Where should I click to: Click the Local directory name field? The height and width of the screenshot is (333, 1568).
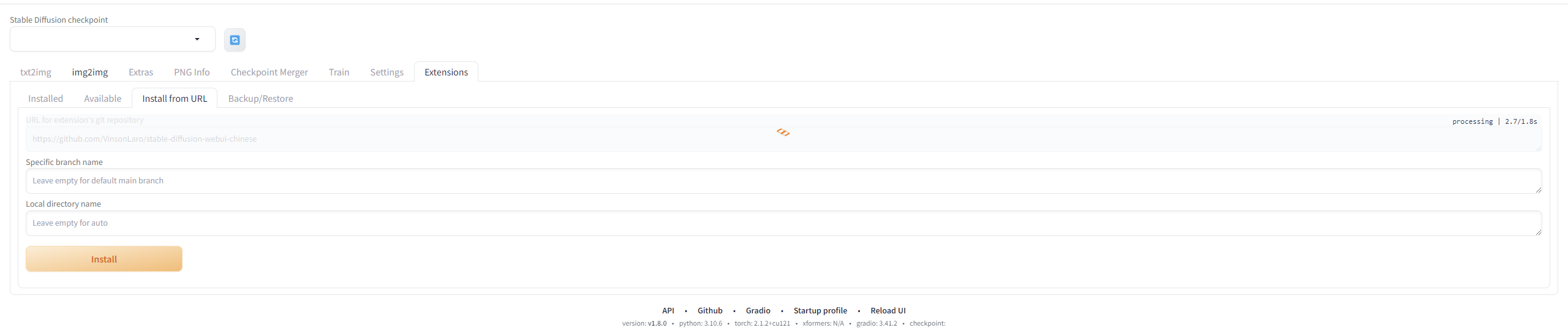tap(783, 223)
